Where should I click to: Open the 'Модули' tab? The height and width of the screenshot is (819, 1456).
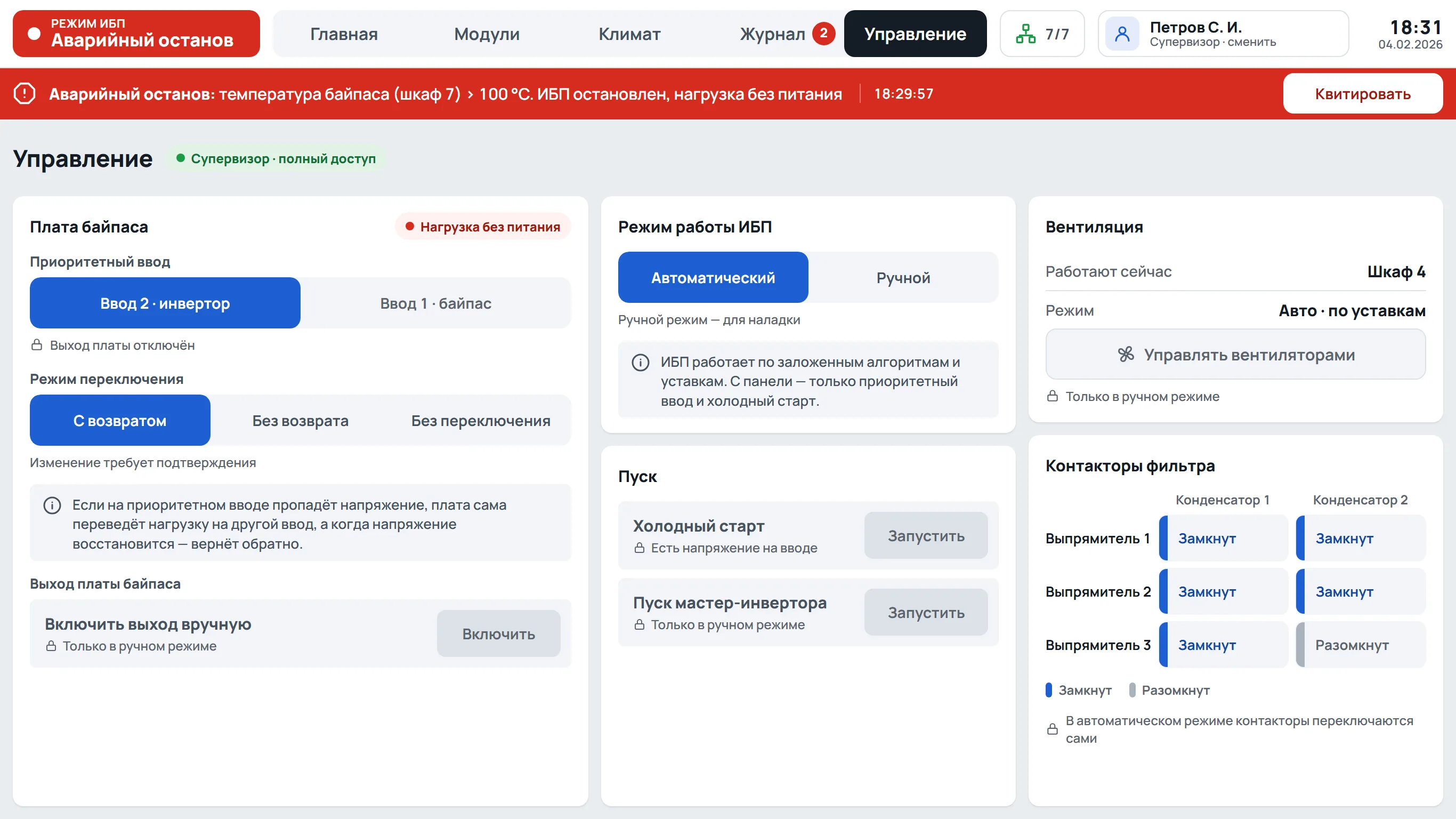(487, 34)
